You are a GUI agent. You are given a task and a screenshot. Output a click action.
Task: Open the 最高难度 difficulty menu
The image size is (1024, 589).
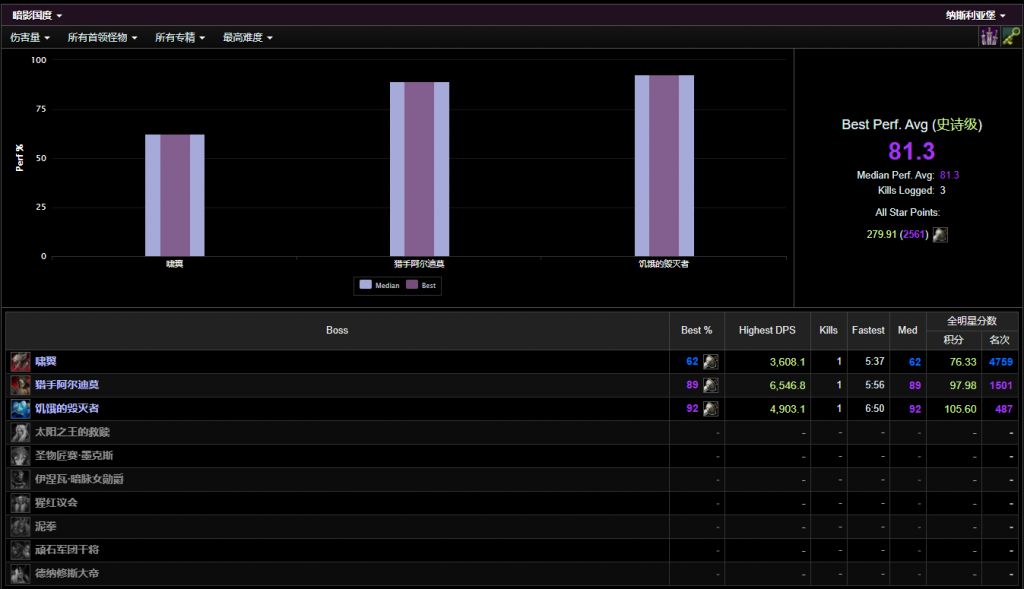point(247,37)
